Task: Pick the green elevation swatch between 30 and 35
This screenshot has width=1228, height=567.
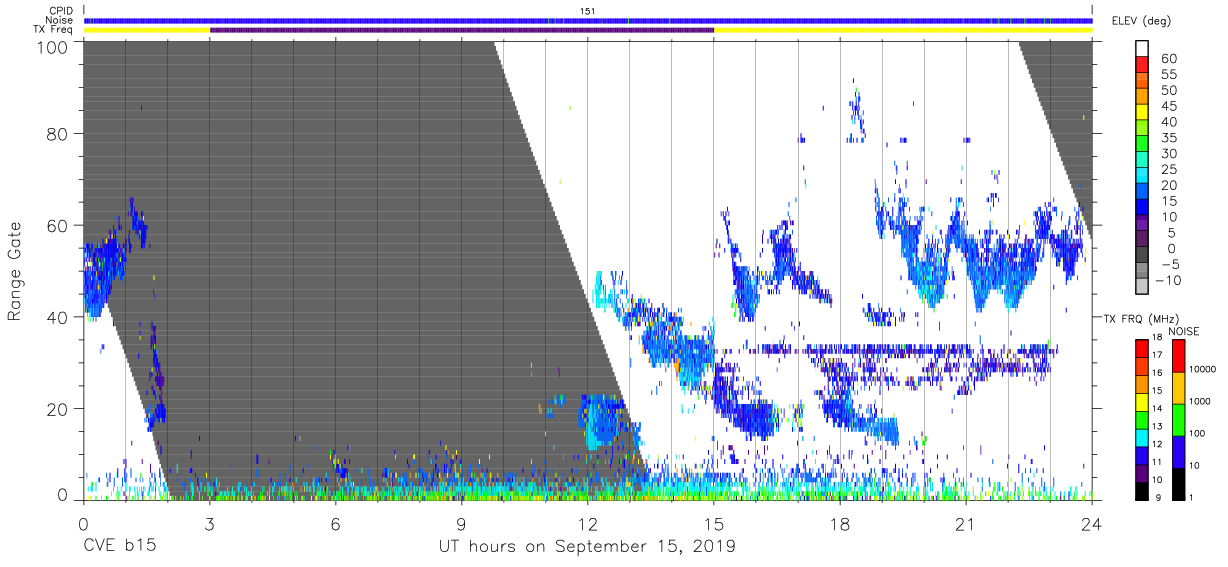Action: click(1141, 144)
